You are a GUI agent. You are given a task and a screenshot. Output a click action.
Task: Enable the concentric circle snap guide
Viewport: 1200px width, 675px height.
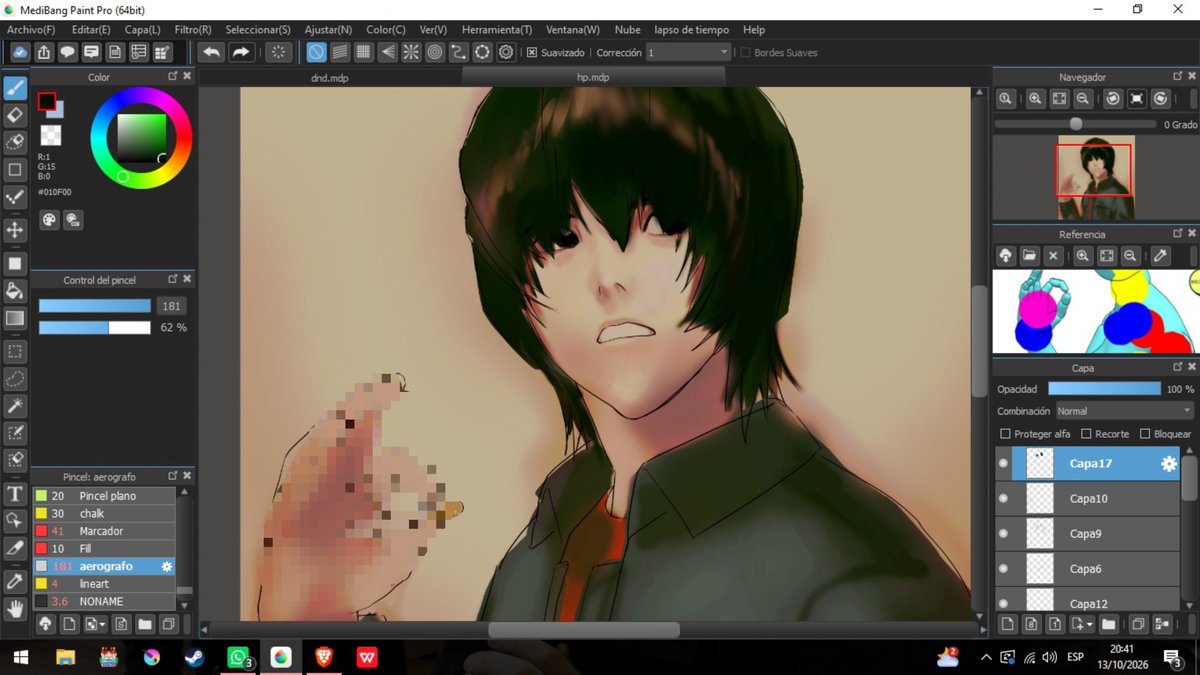tap(435, 52)
